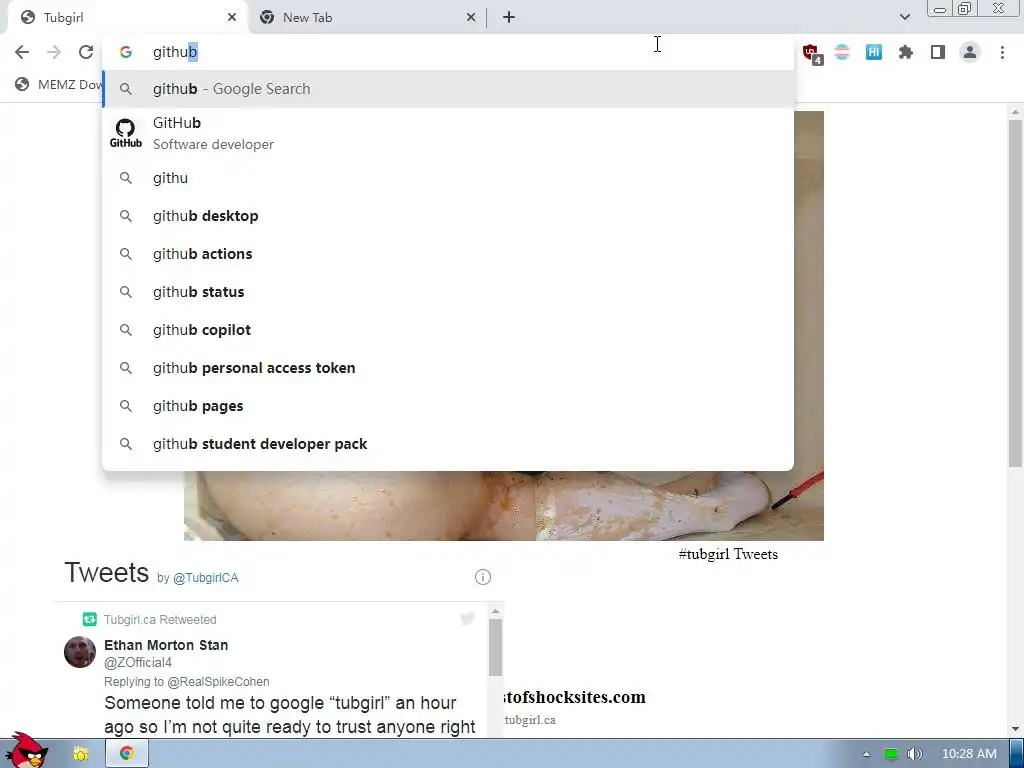Select 'github student developer pack' suggestion
Image resolution: width=1024 pixels, height=768 pixels.
(x=448, y=444)
